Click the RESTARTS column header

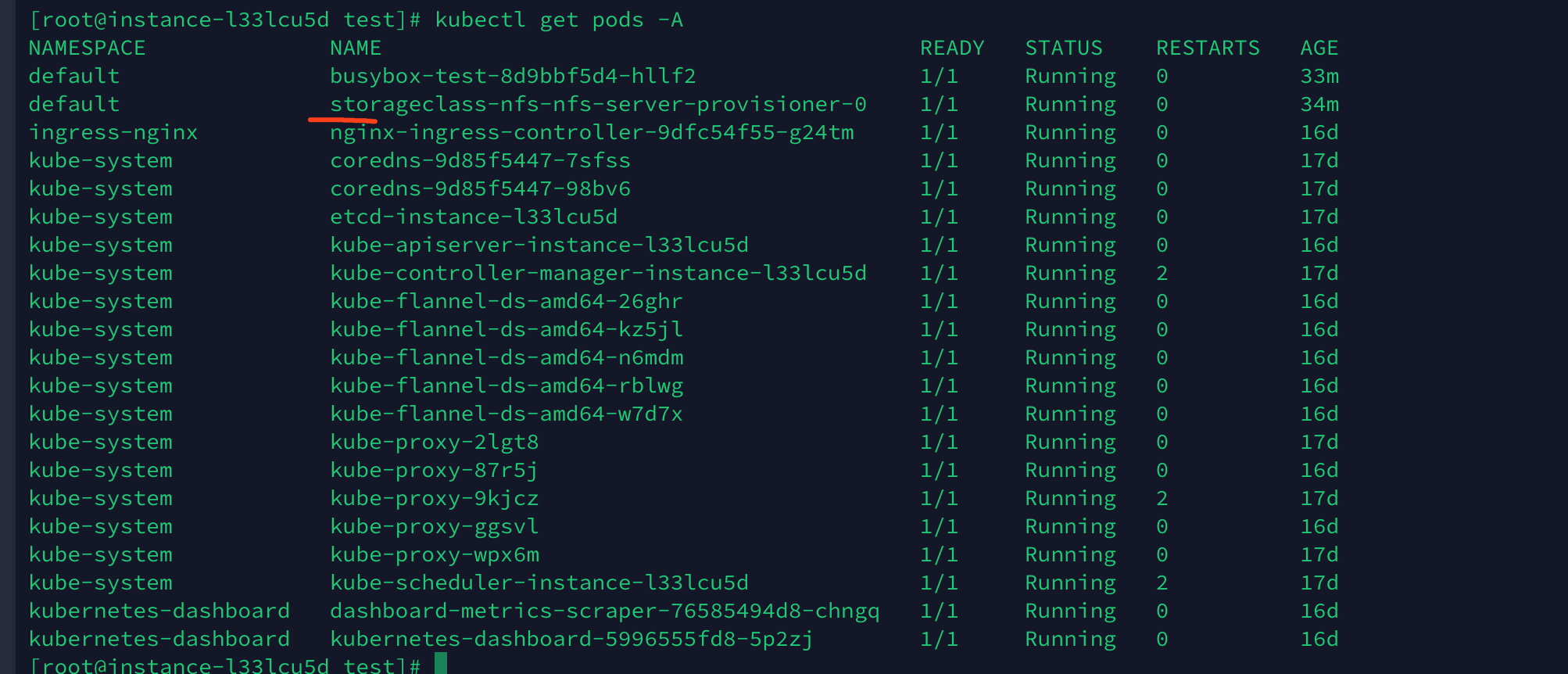1208,48
